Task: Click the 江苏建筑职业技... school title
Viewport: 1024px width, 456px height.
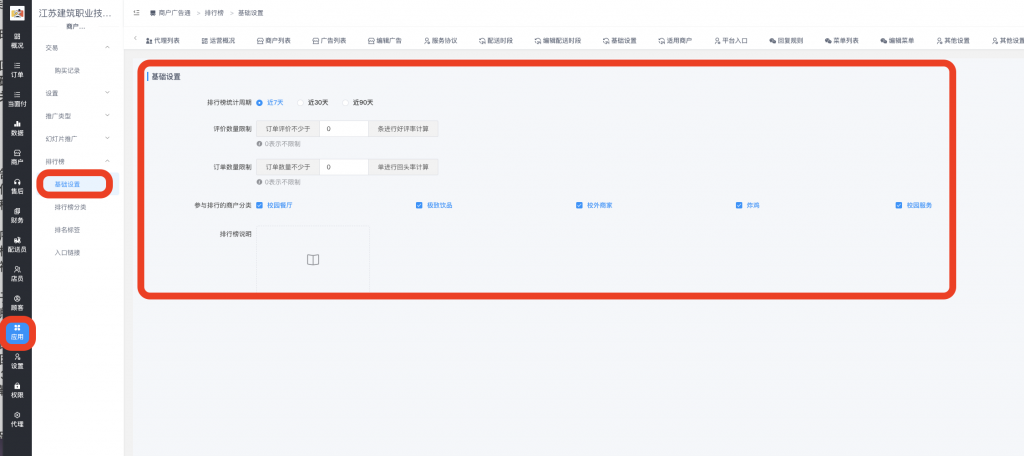Action: pyautogui.click(x=75, y=13)
